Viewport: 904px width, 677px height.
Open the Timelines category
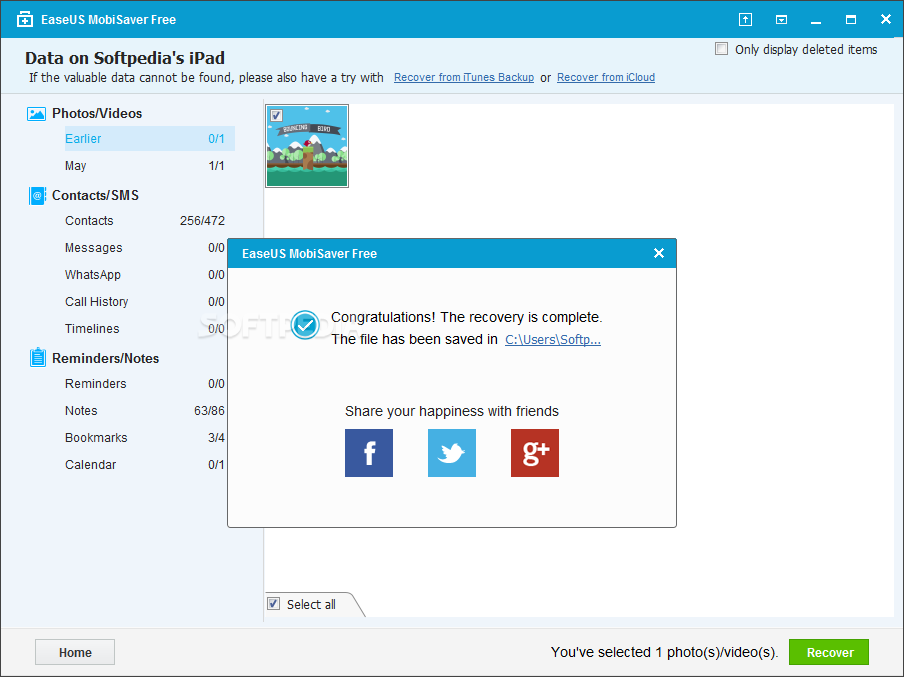145,329
